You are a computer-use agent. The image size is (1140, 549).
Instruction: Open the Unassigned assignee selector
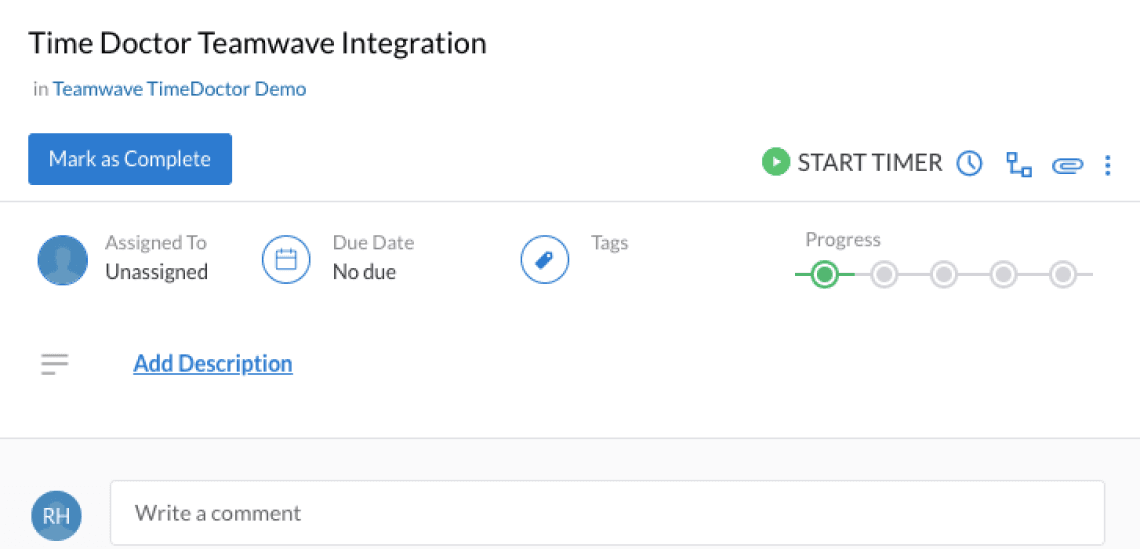156,272
